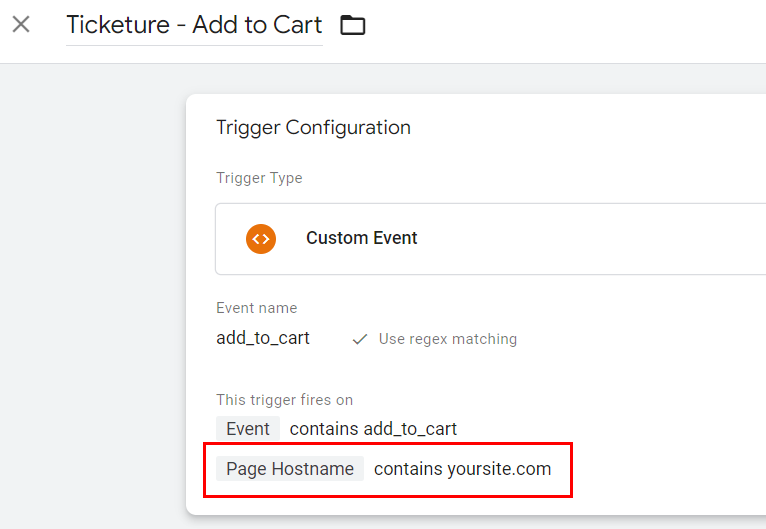Edit the trigger title Ticketure - Add to Cart
This screenshot has width=766, height=529.
pos(194,24)
